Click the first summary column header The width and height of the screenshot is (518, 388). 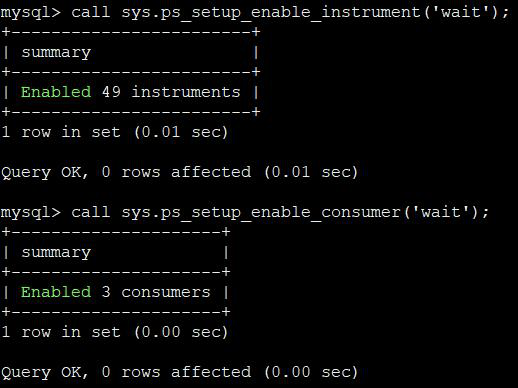(56, 53)
